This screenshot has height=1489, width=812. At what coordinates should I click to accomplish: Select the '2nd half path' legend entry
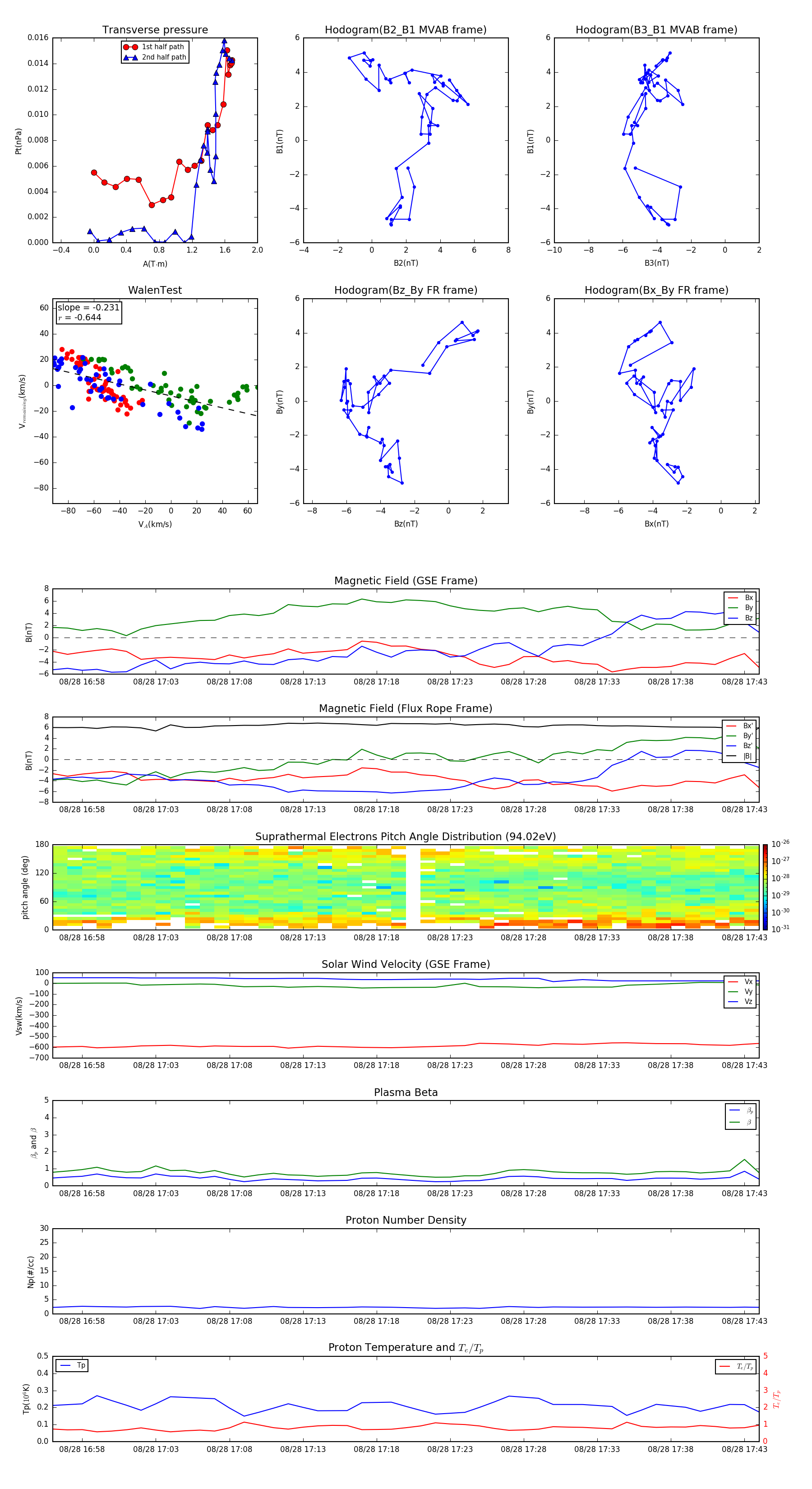[x=155, y=57]
